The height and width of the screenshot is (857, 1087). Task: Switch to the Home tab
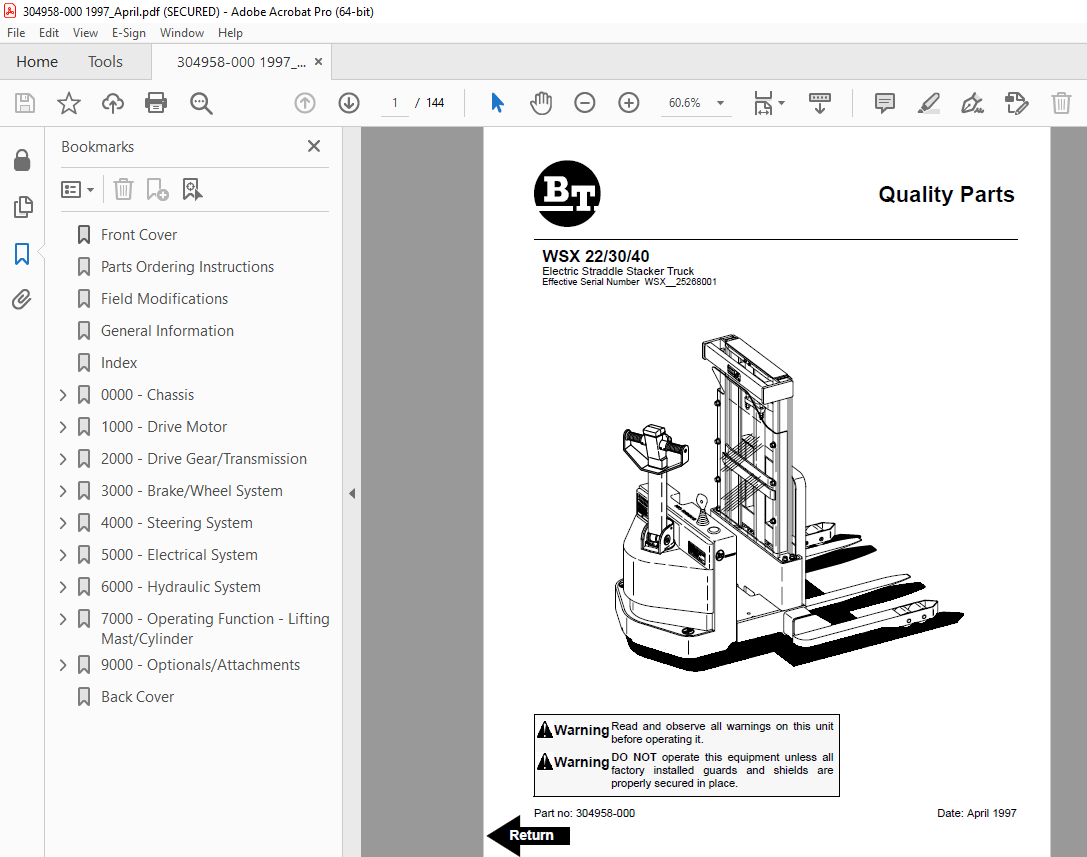(37, 62)
